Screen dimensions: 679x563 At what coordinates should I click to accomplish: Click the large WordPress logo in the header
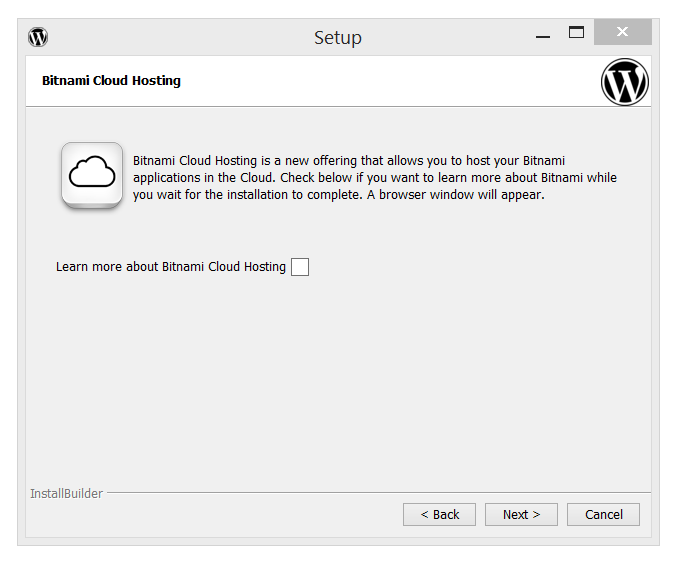point(624,82)
